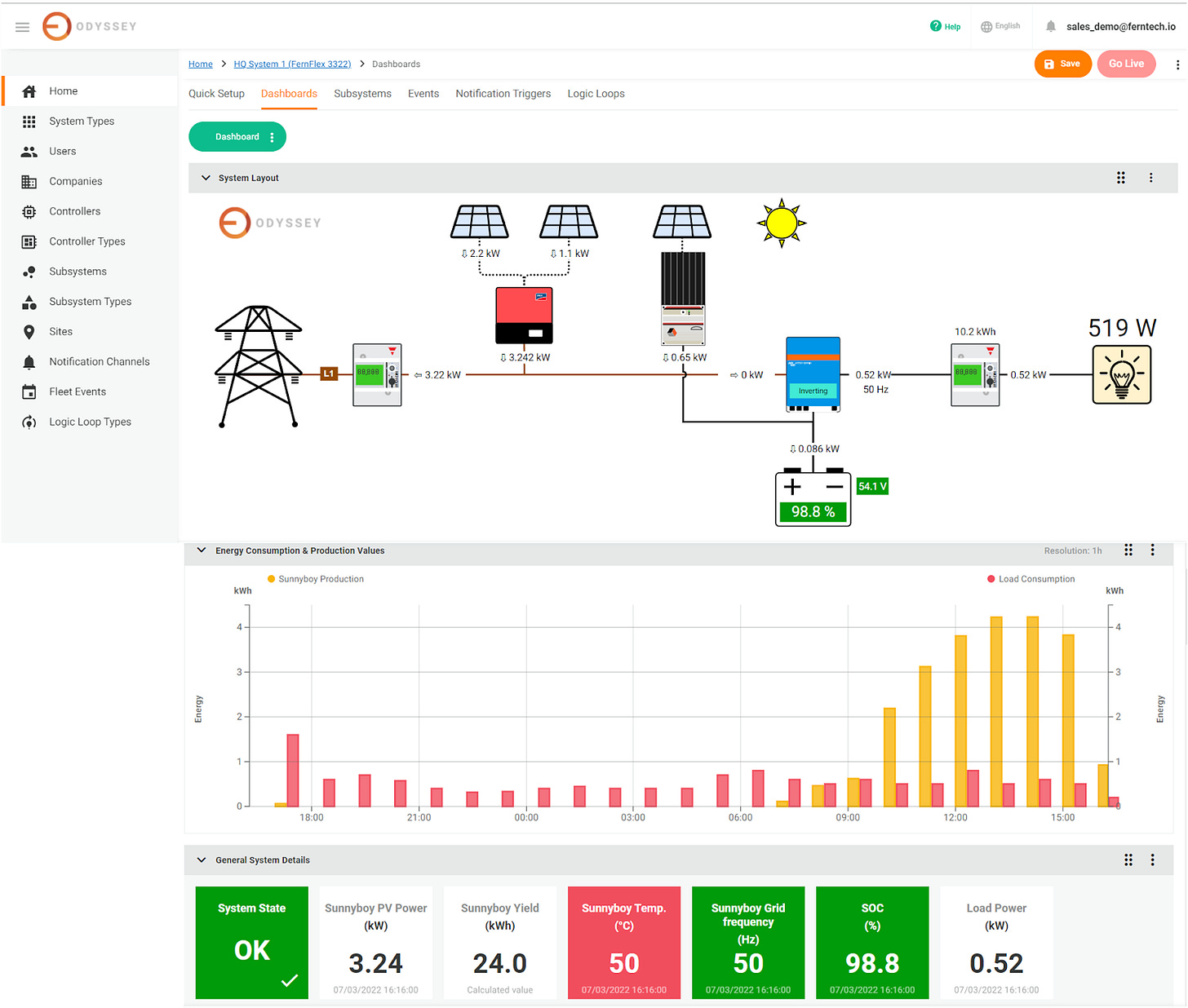This screenshot has width=1188, height=1008.
Task: Click the Energy Consumption panel drag handle
Action: click(x=1128, y=550)
